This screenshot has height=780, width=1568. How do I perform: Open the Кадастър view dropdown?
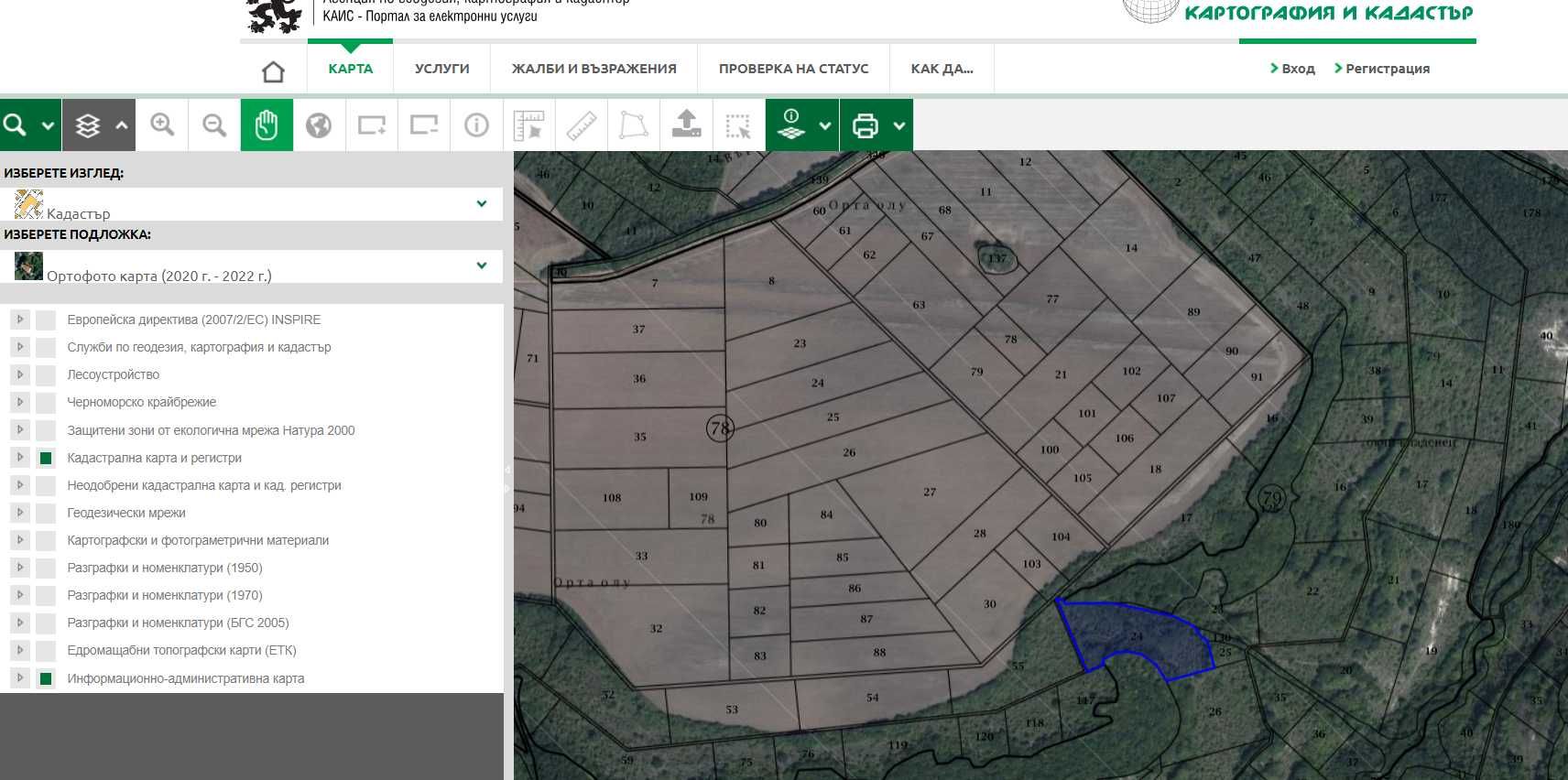point(481,204)
